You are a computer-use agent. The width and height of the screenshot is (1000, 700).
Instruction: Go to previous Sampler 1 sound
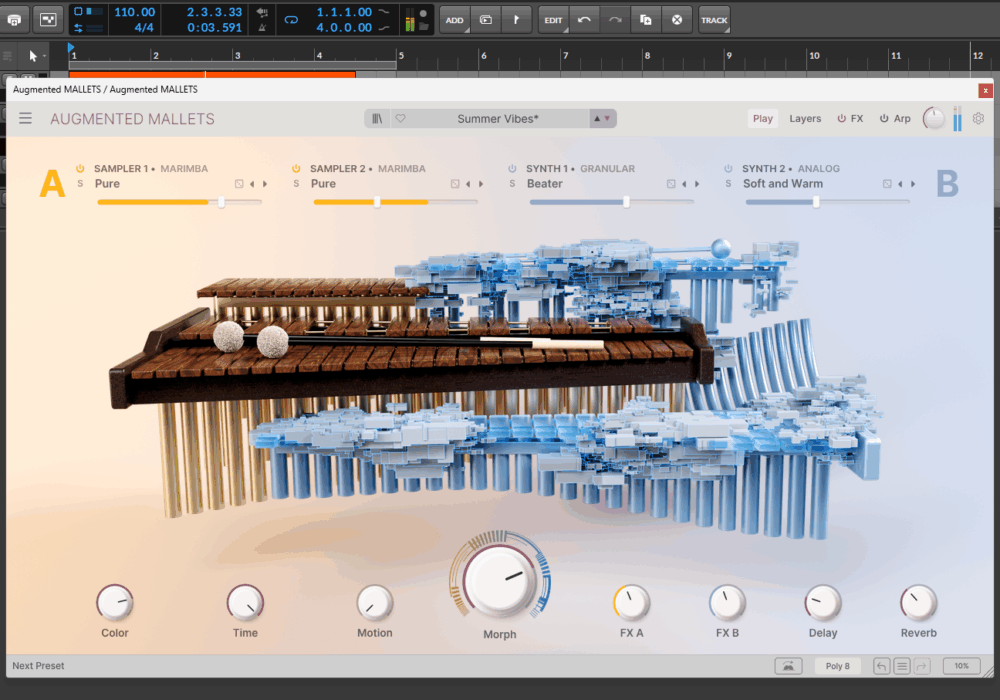252,184
